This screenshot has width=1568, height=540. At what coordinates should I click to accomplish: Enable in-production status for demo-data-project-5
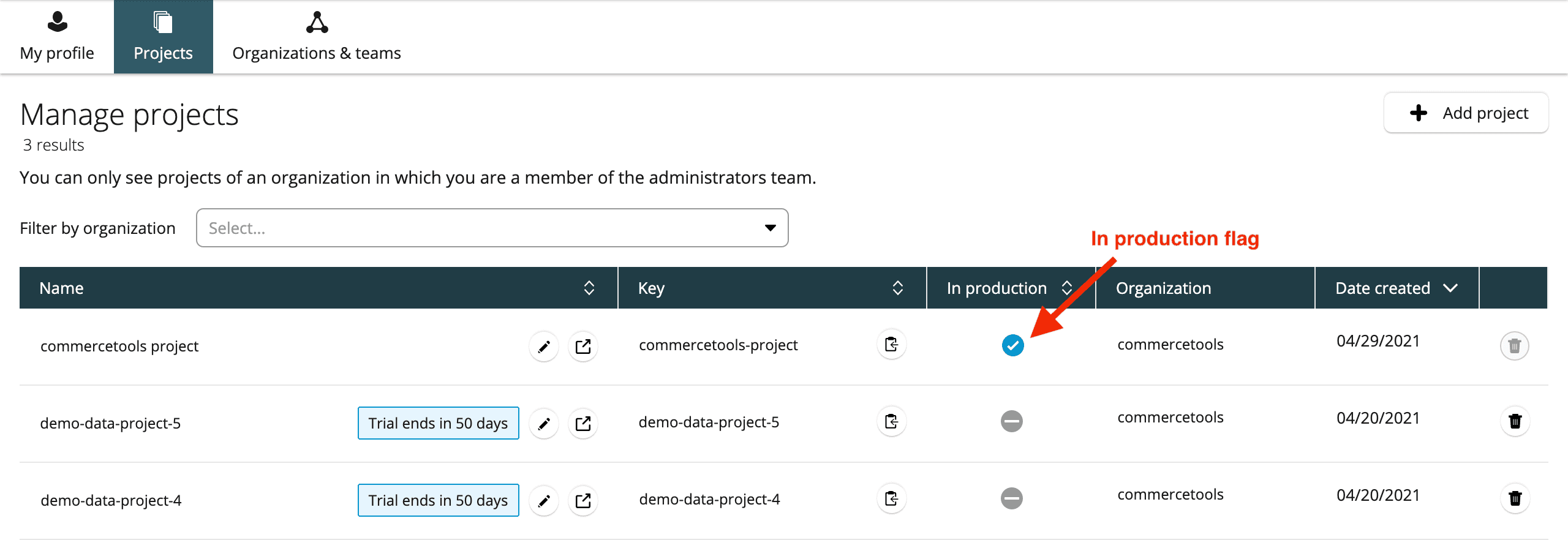1011,421
